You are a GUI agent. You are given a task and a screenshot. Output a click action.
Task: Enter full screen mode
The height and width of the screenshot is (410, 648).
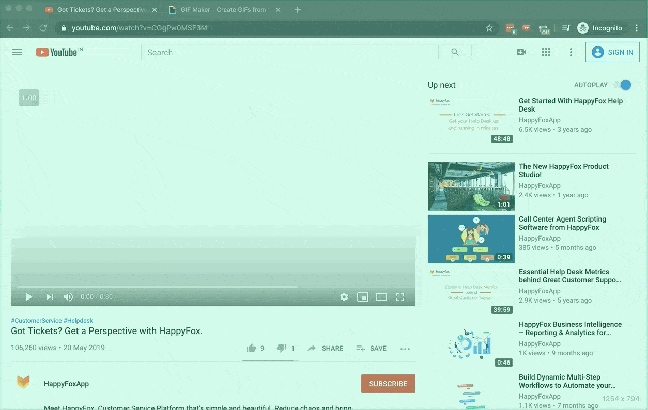[400, 297]
